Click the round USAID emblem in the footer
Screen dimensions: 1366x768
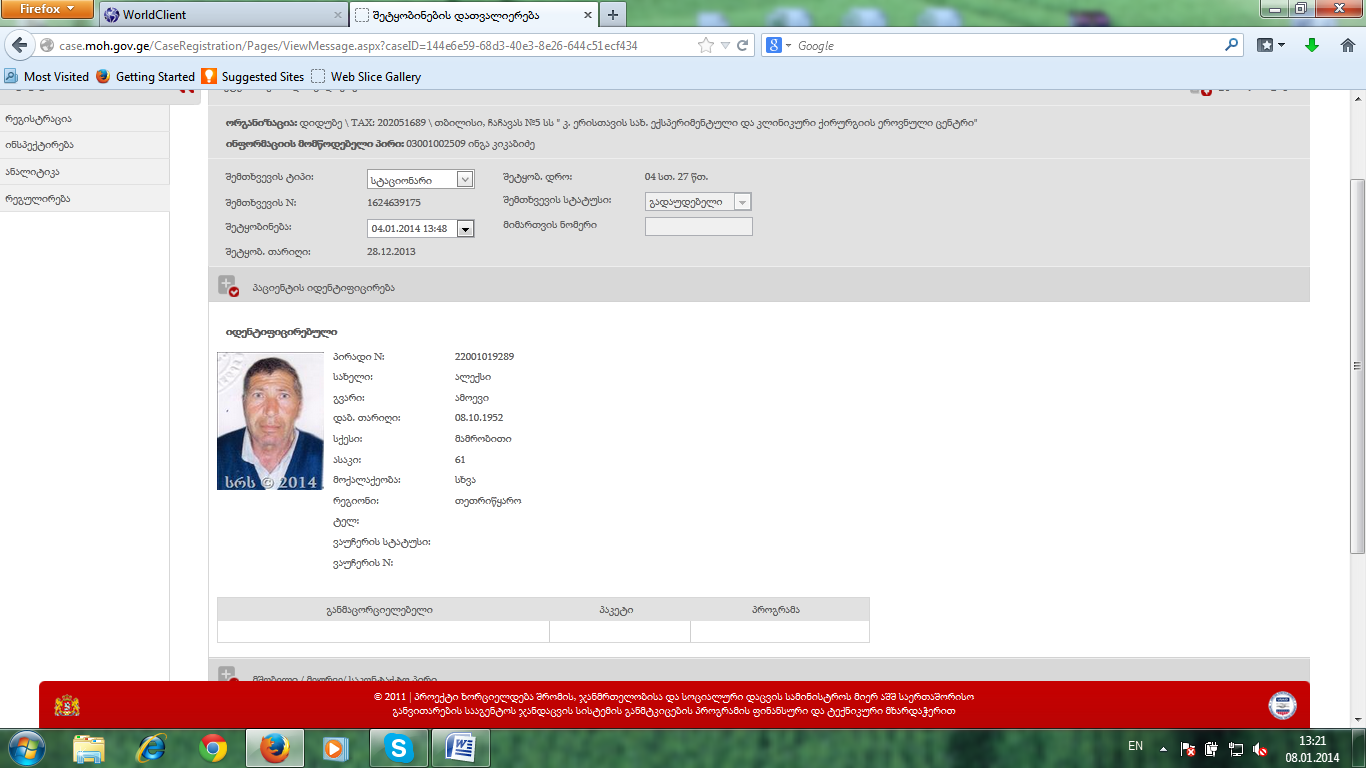(x=1281, y=705)
